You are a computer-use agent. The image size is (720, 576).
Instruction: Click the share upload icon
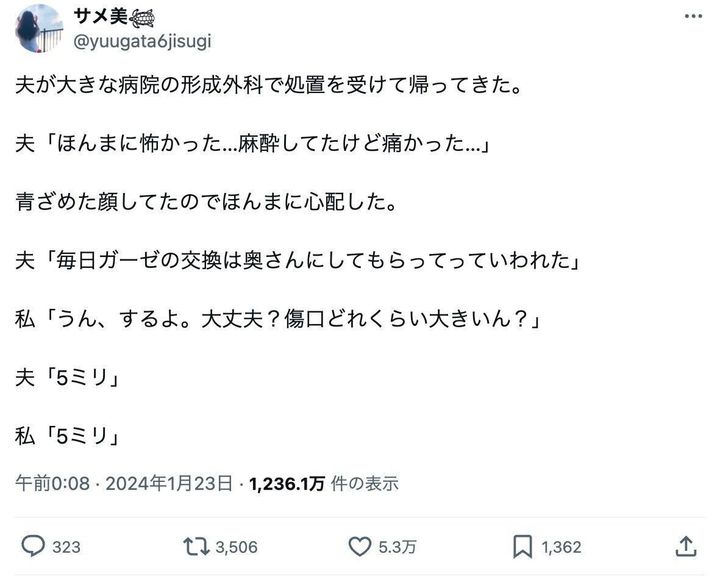(x=686, y=546)
